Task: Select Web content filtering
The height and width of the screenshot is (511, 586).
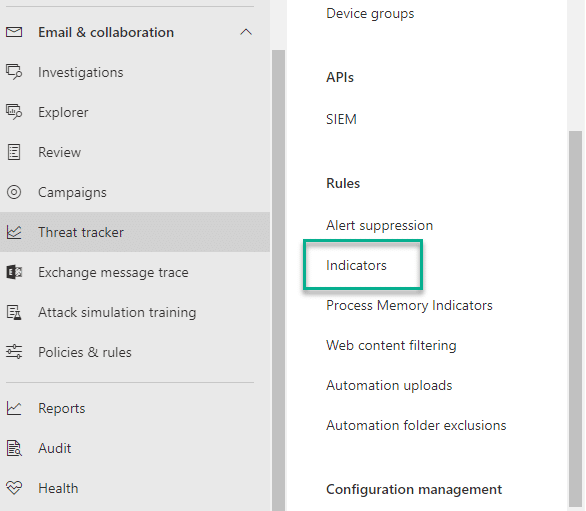Action: (391, 345)
